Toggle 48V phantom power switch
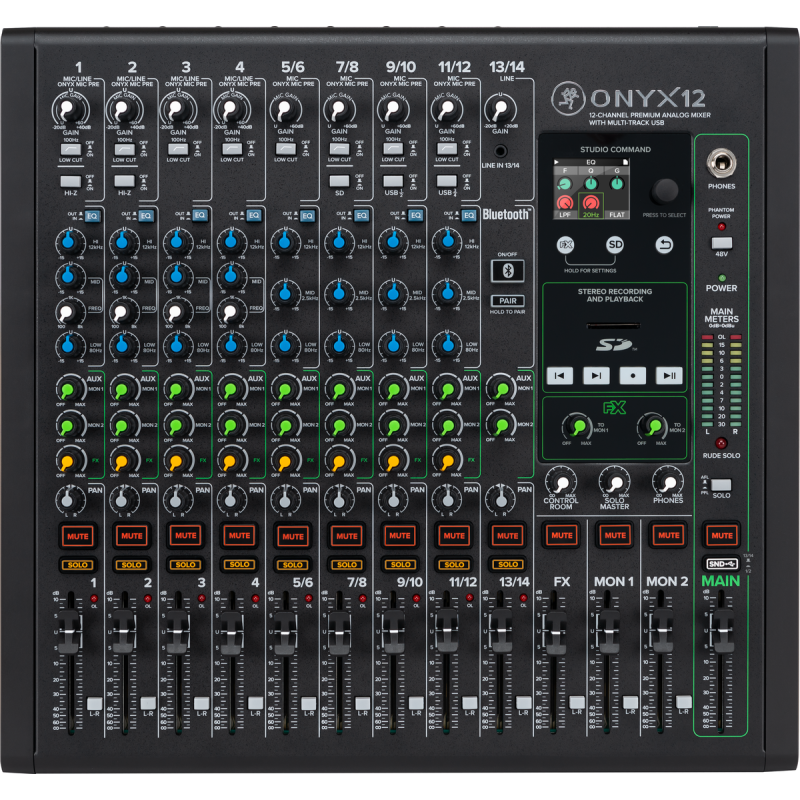This screenshot has height=800, width=800. coord(721,243)
